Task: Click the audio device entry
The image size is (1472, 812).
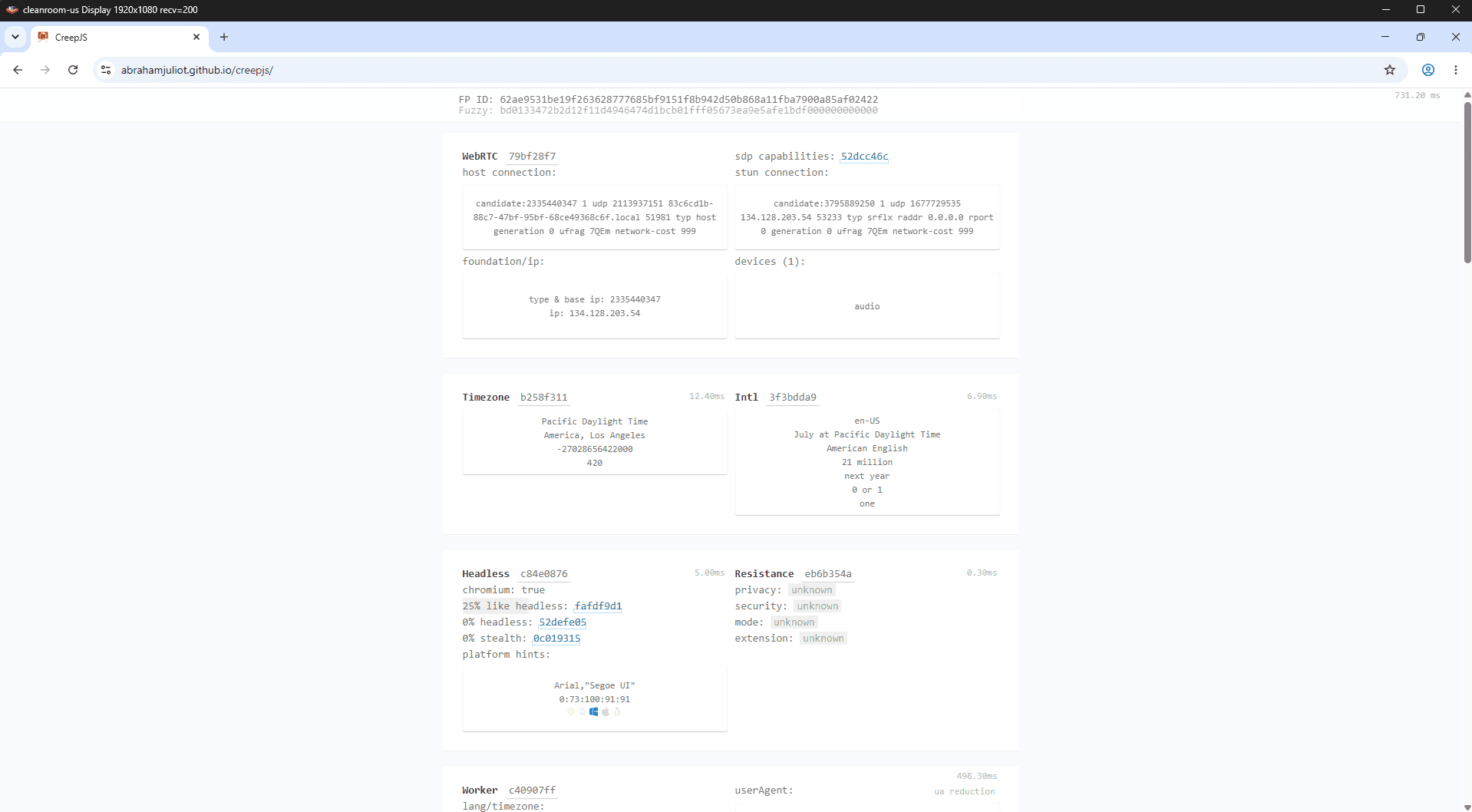Action: [867, 306]
